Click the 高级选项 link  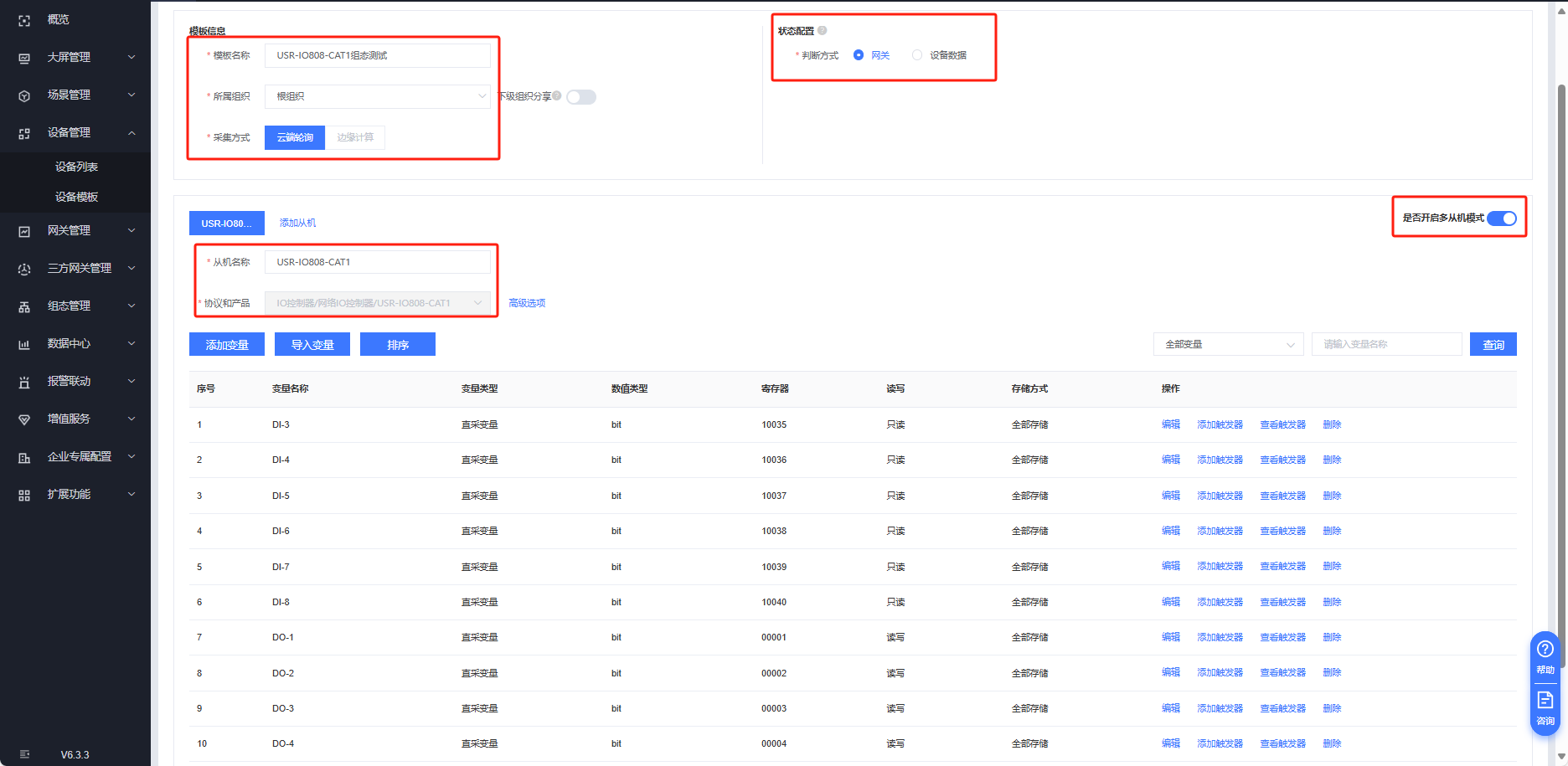[527, 303]
